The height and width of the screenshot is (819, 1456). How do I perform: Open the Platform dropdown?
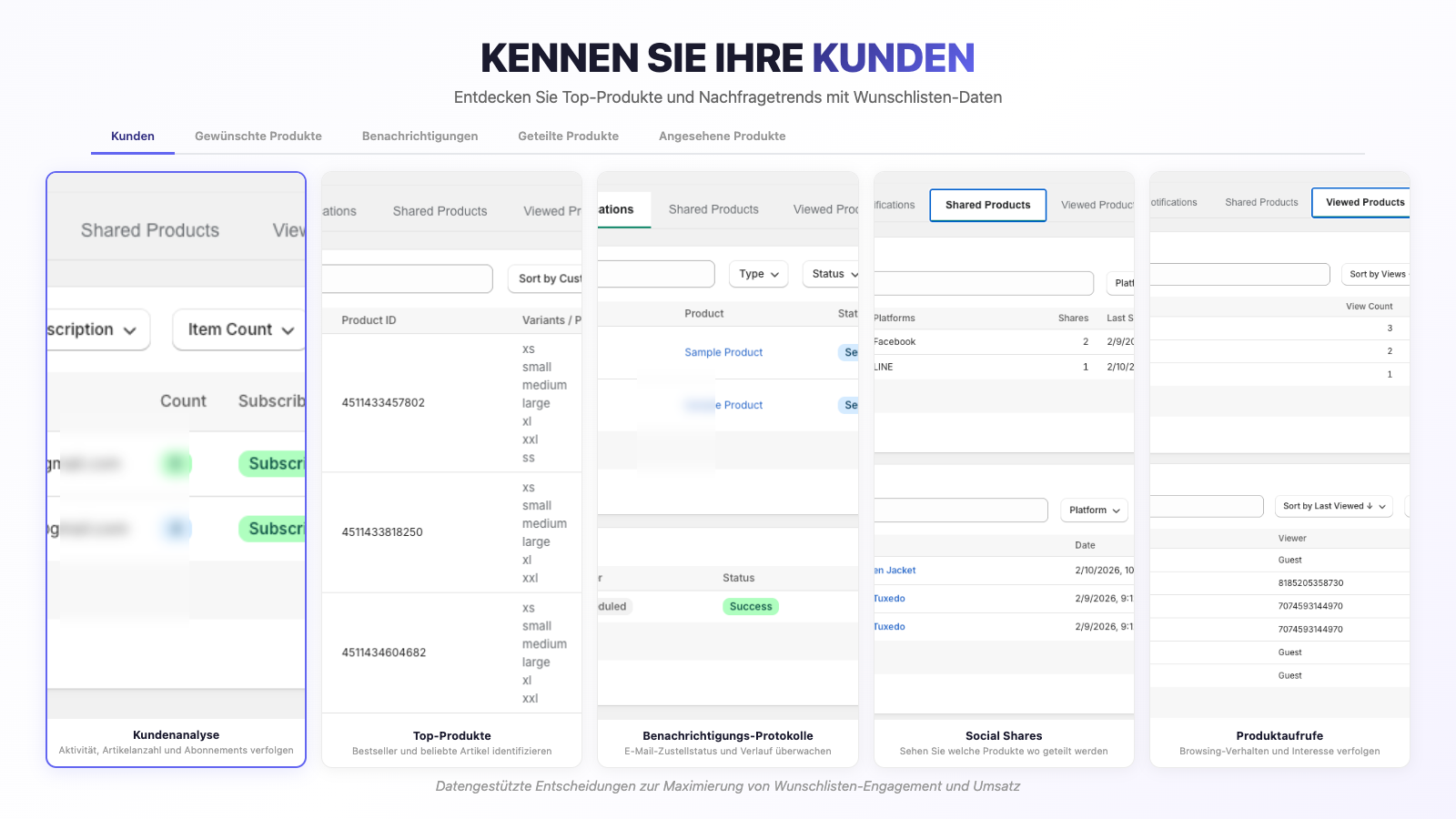(x=1094, y=511)
